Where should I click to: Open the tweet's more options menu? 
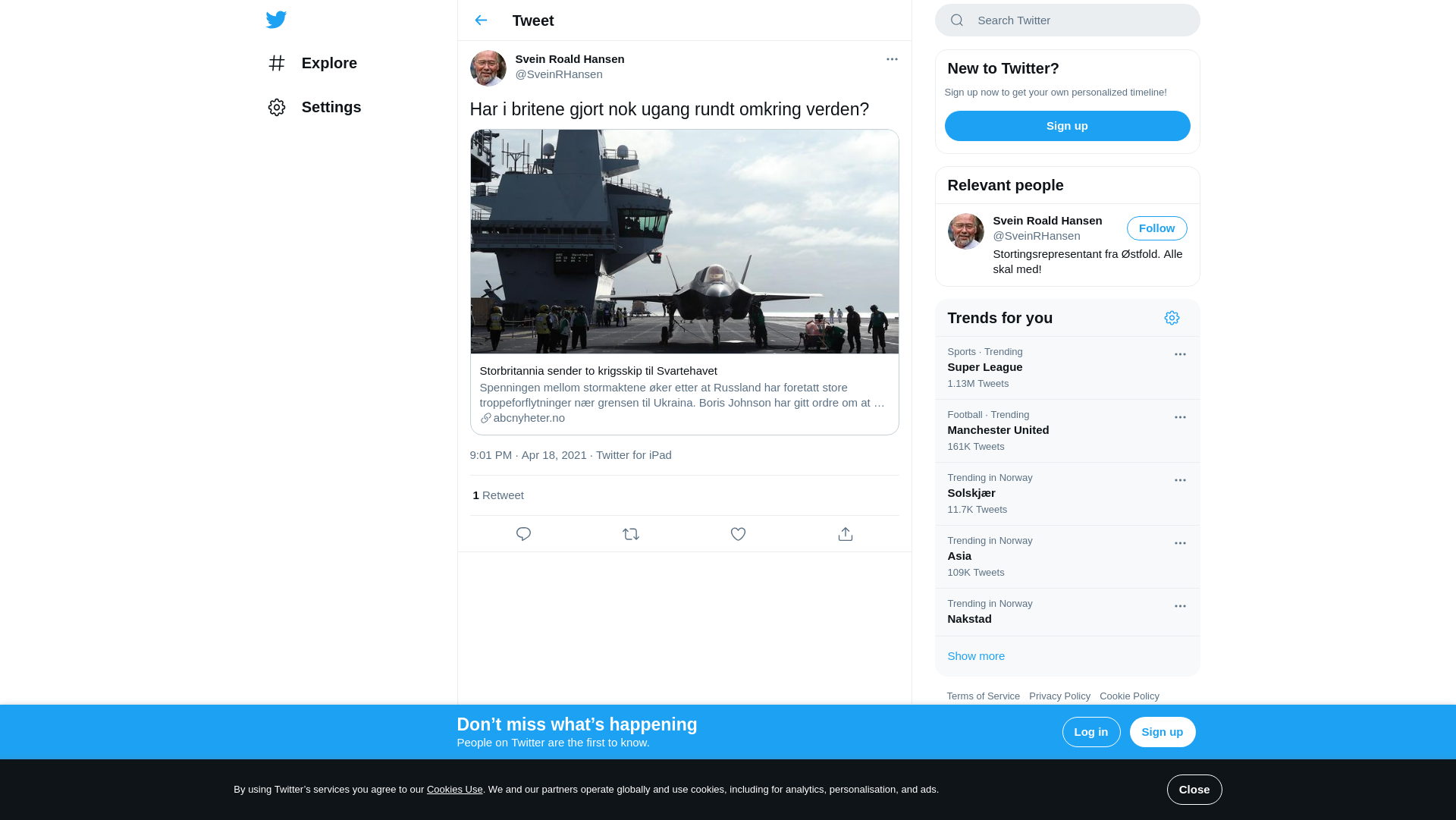click(x=892, y=59)
